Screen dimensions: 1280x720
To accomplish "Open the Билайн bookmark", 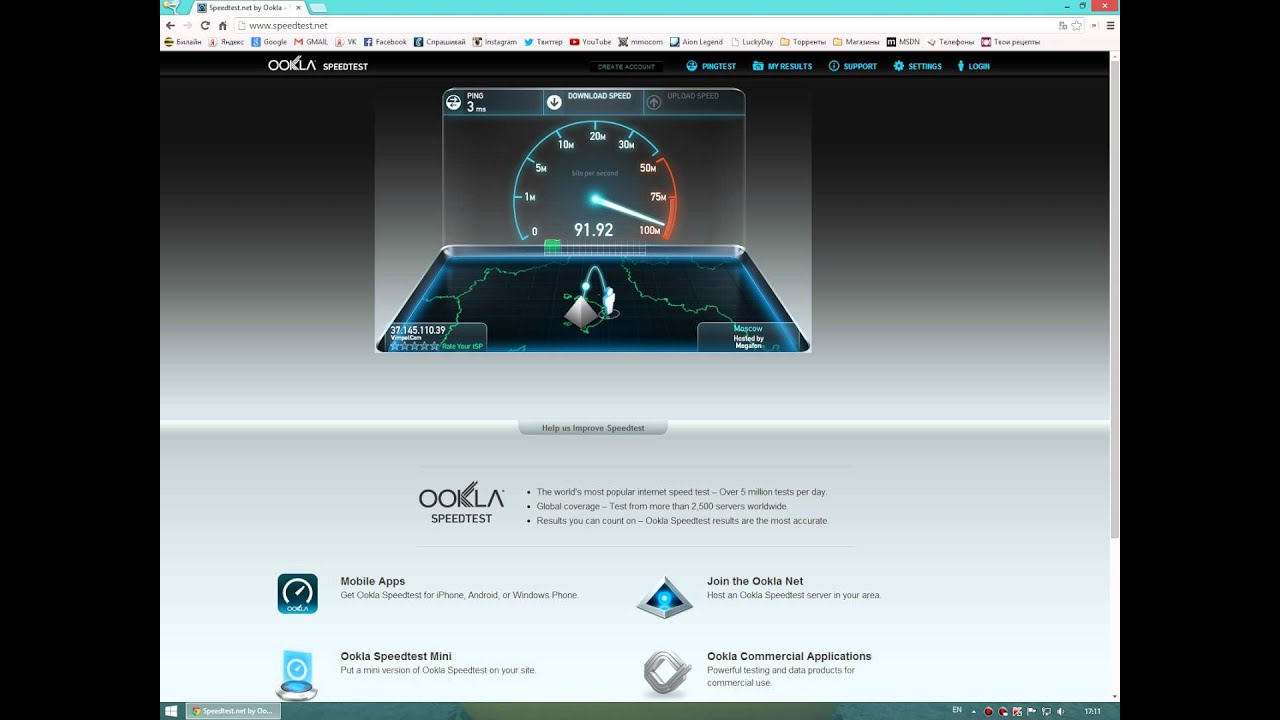I will coord(183,42).
